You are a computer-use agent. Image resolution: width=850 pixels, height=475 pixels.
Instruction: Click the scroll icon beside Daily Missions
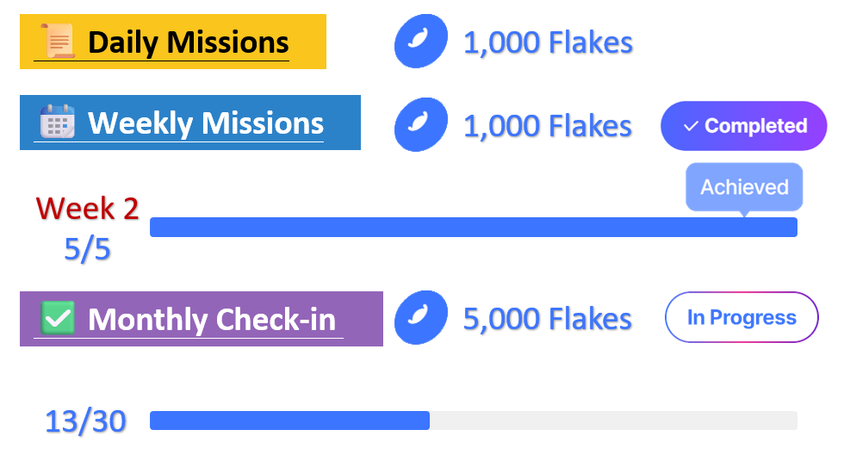pos(59,42)
